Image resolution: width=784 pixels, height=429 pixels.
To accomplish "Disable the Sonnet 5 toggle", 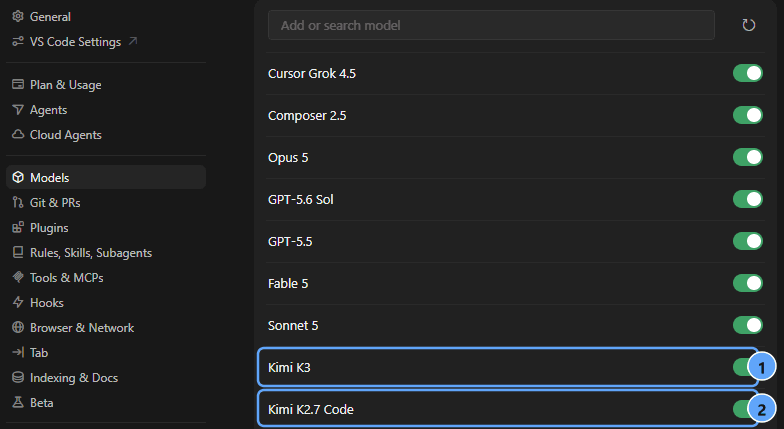I will pyautogui.click(x=748, y=325).
